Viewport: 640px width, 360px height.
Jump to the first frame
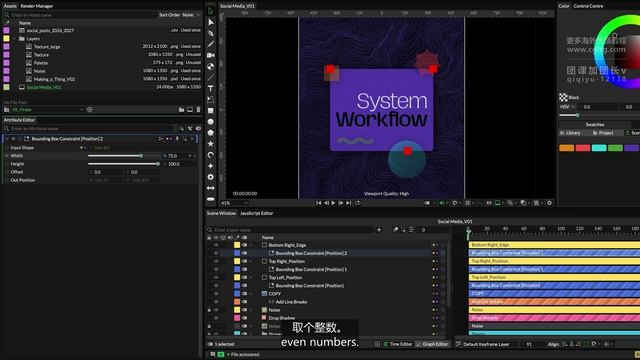tap(318, 203)
